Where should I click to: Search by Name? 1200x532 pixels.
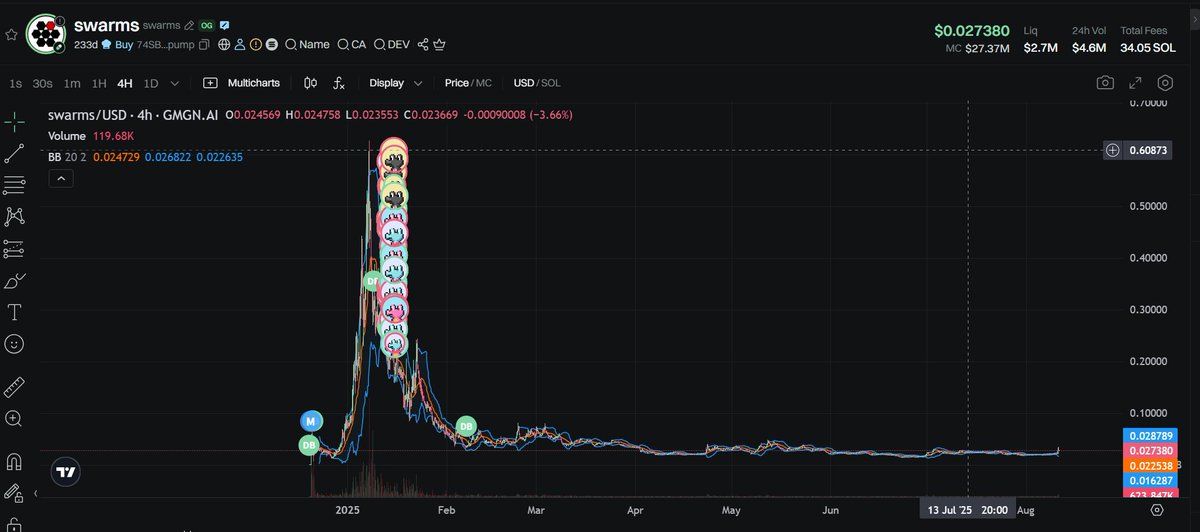coord(307,45)
